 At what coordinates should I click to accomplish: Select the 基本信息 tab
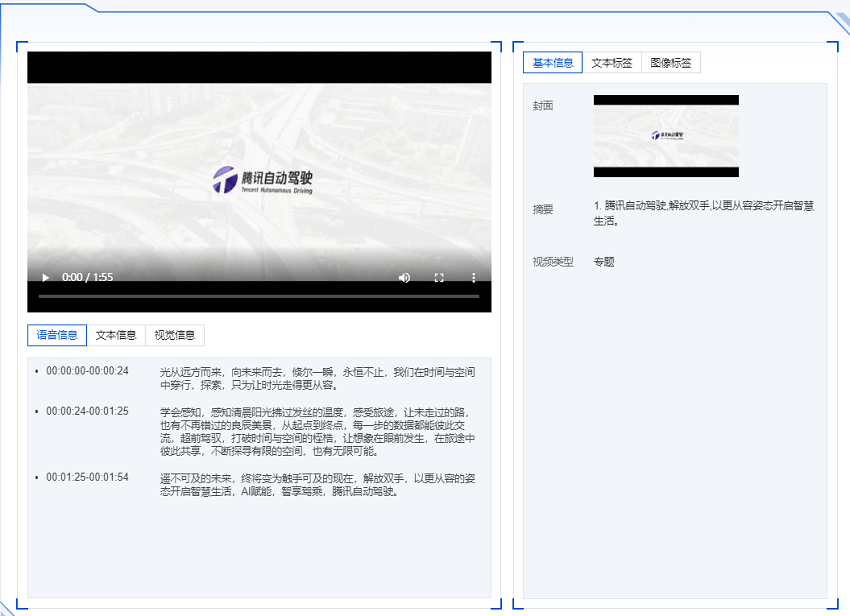pyautogui.click(x=553, y=63)
